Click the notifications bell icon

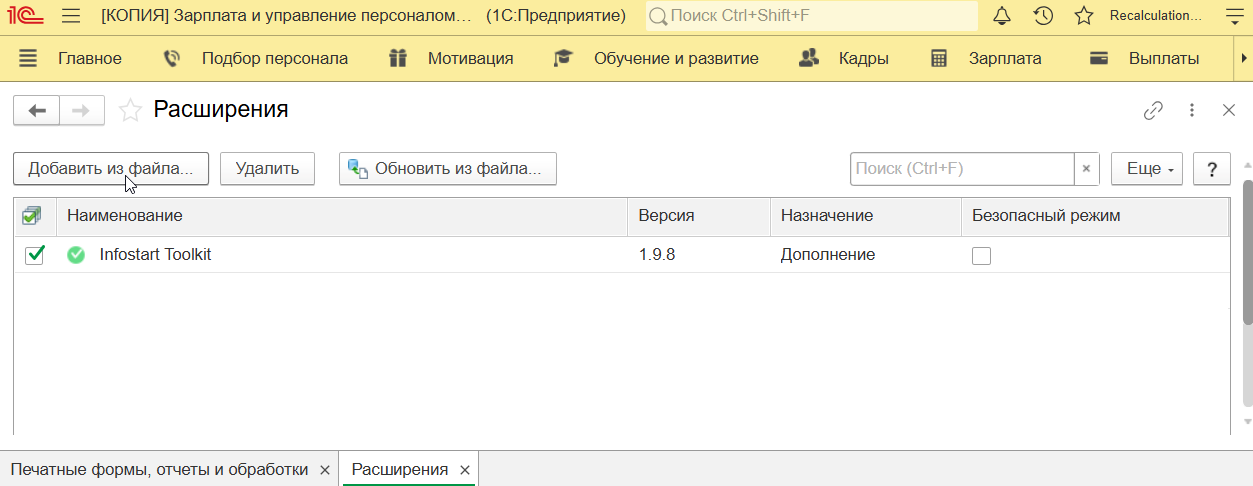1001,16
